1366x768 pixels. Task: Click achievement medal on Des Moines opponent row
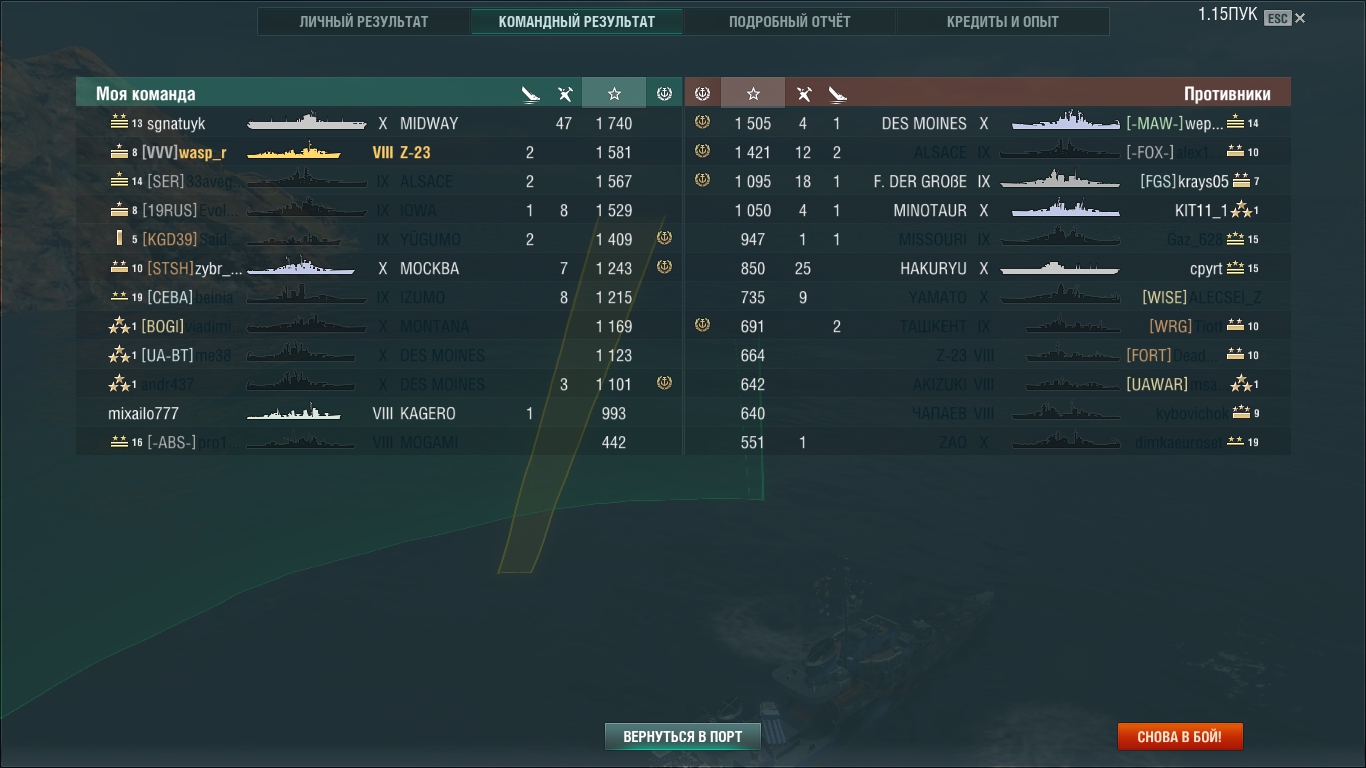coord(702,123)
